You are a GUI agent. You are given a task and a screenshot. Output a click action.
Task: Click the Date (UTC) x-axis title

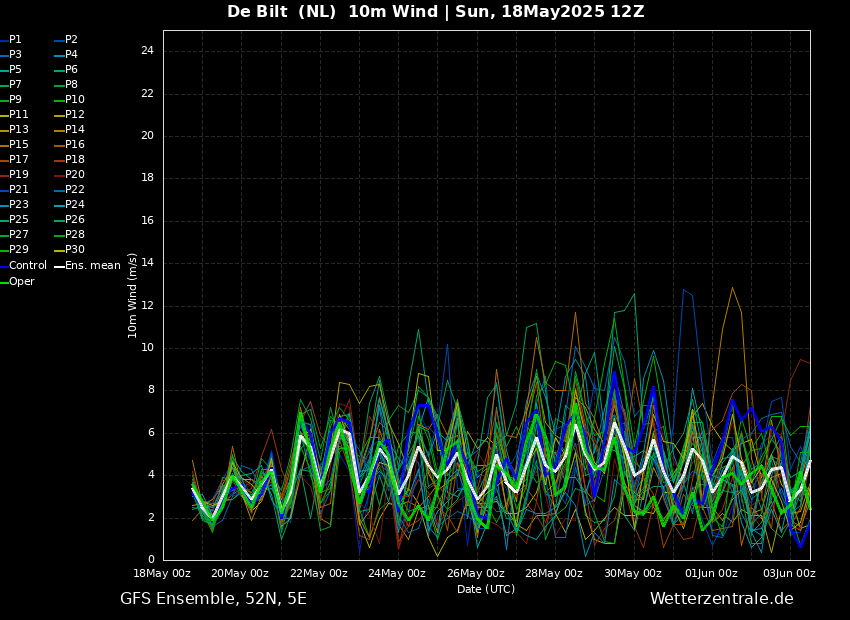coord(486,589)
